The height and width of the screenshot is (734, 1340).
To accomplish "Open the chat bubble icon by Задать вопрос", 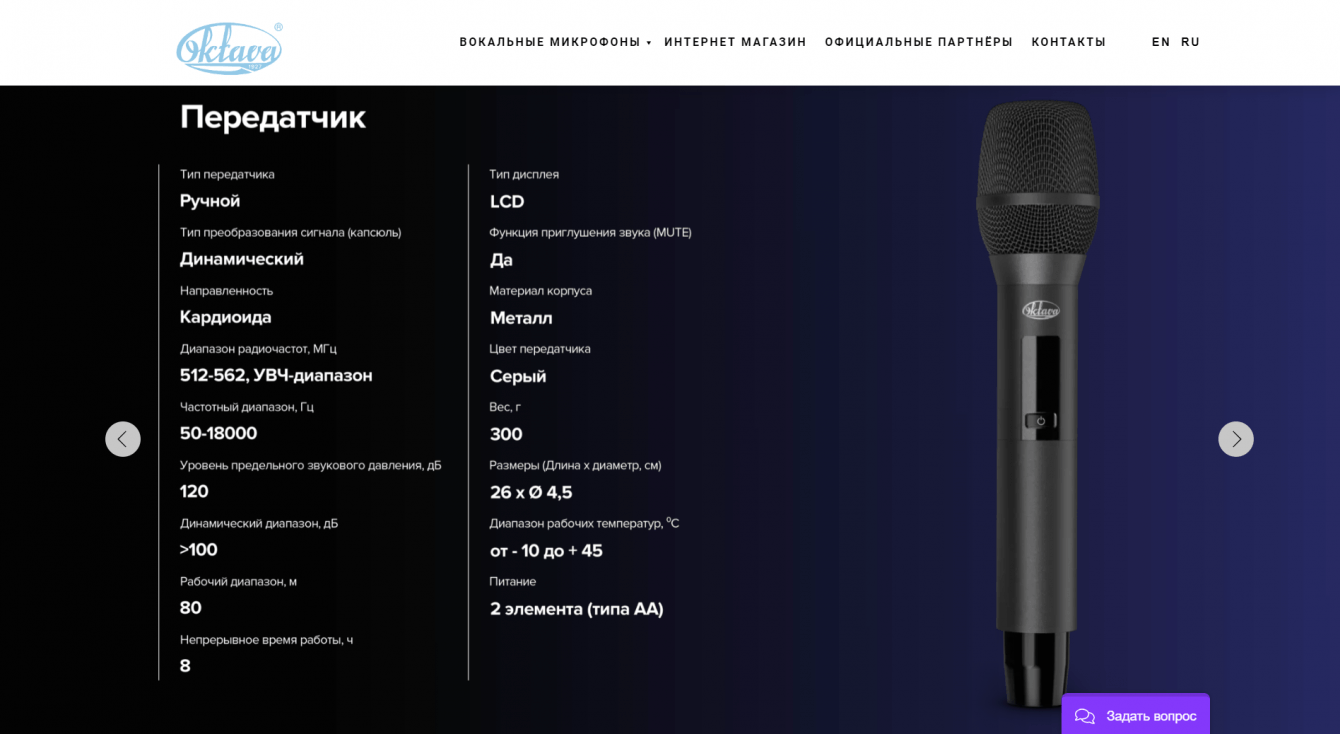I will pyautogui.click(x=1084, y=716).
